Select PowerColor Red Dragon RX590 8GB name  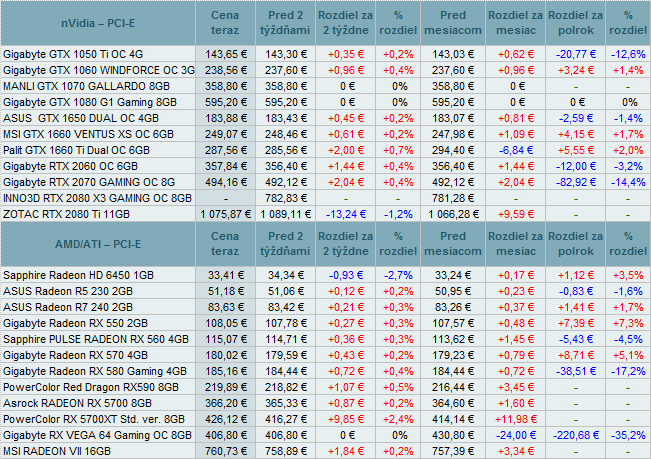point(91,387)
